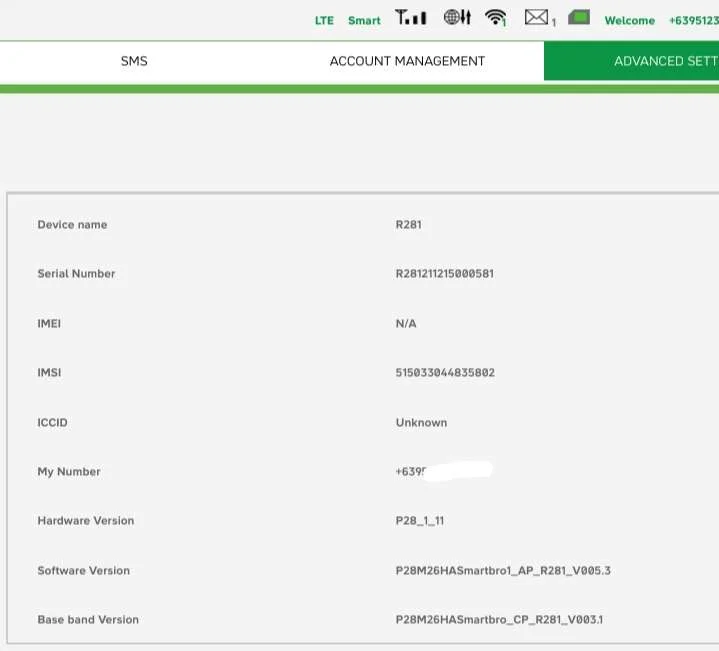Click the +6395123 phone number in header
The height and width of the screenshot is (651, 719).
click(x=694, y=21)
